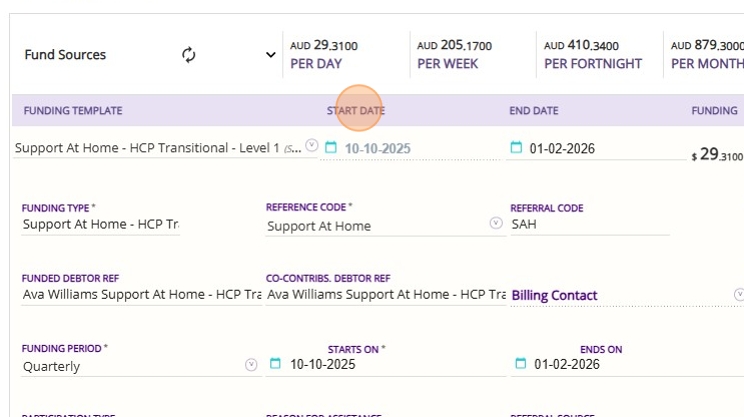Click the Start Date column header
This screenshot has height=417, width=744.
click(355, 111)
